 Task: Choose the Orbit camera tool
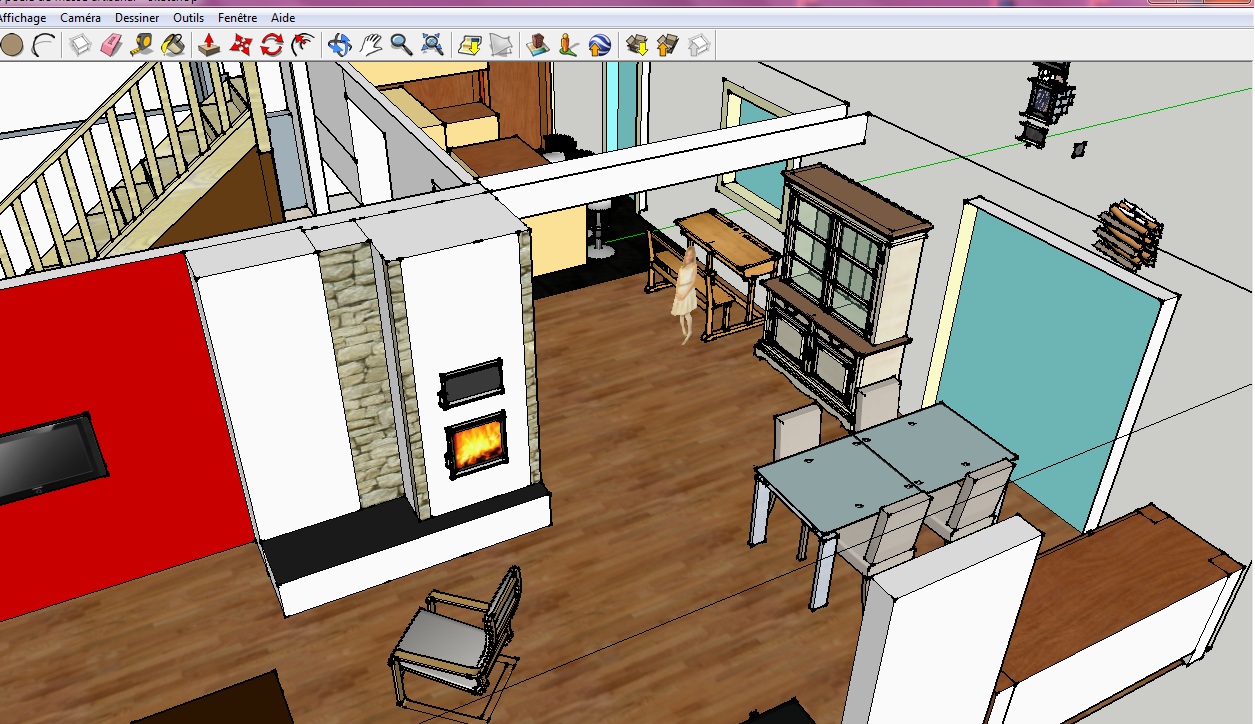pyautogui.click(x=339, y=45)
